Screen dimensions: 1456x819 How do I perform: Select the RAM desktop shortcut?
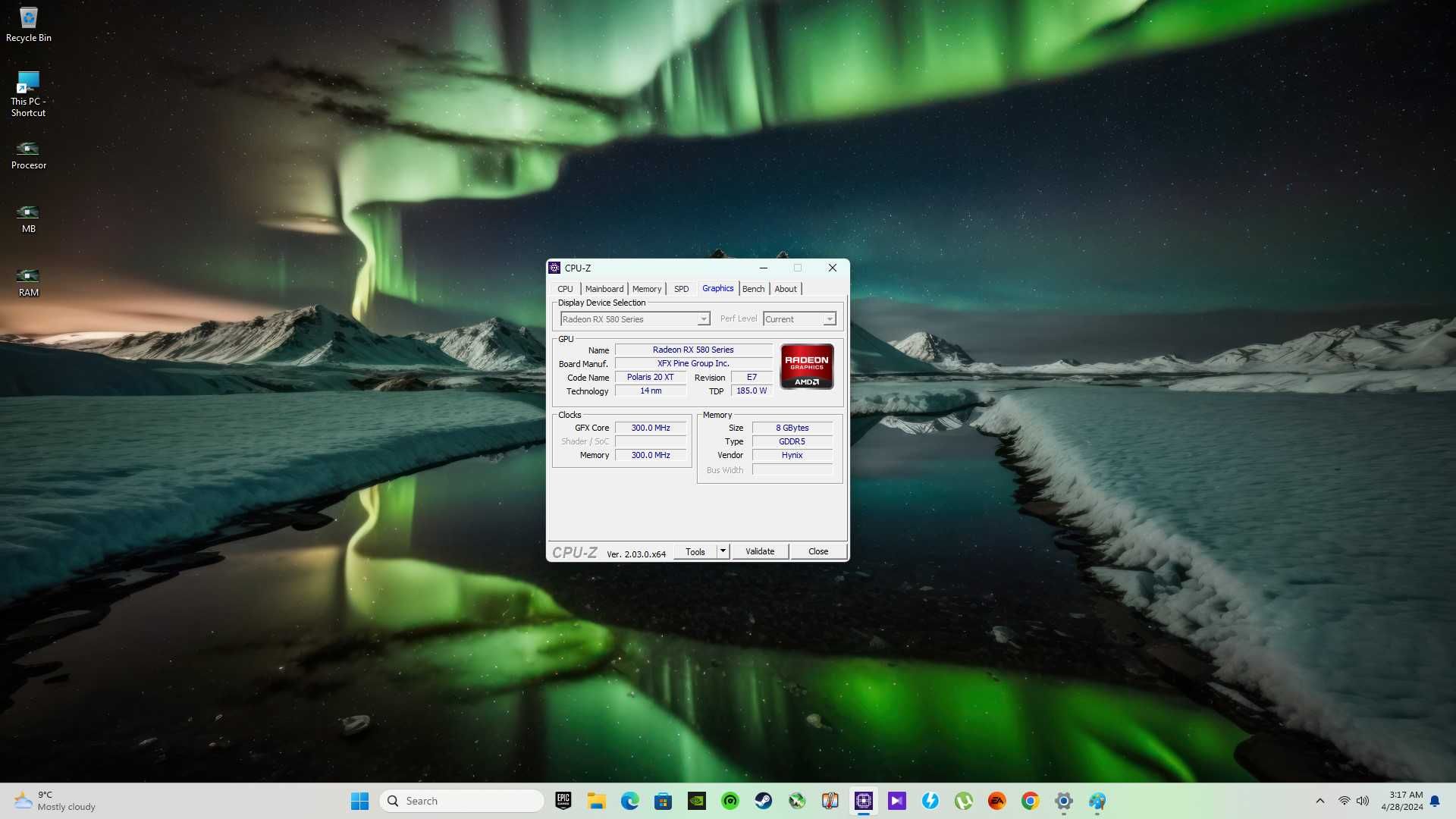(x=28, y=283)
